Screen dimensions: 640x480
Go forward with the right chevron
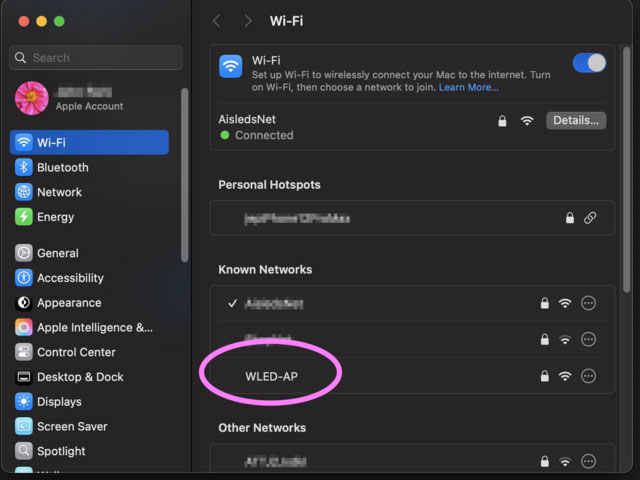247,21
